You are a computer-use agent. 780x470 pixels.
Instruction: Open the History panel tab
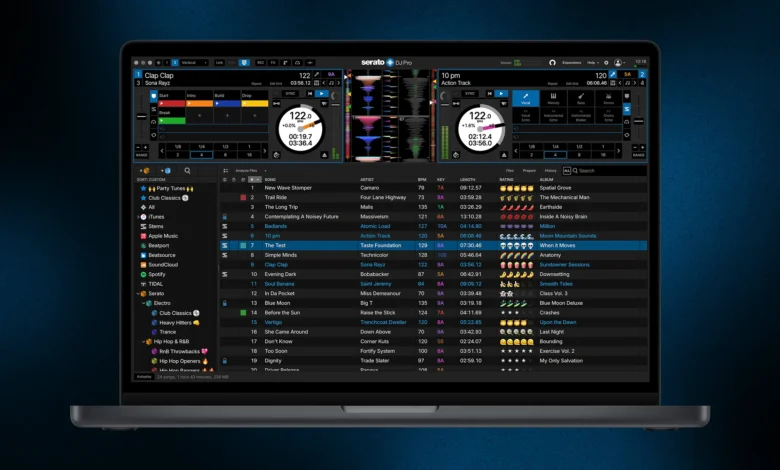click(551, 171)
